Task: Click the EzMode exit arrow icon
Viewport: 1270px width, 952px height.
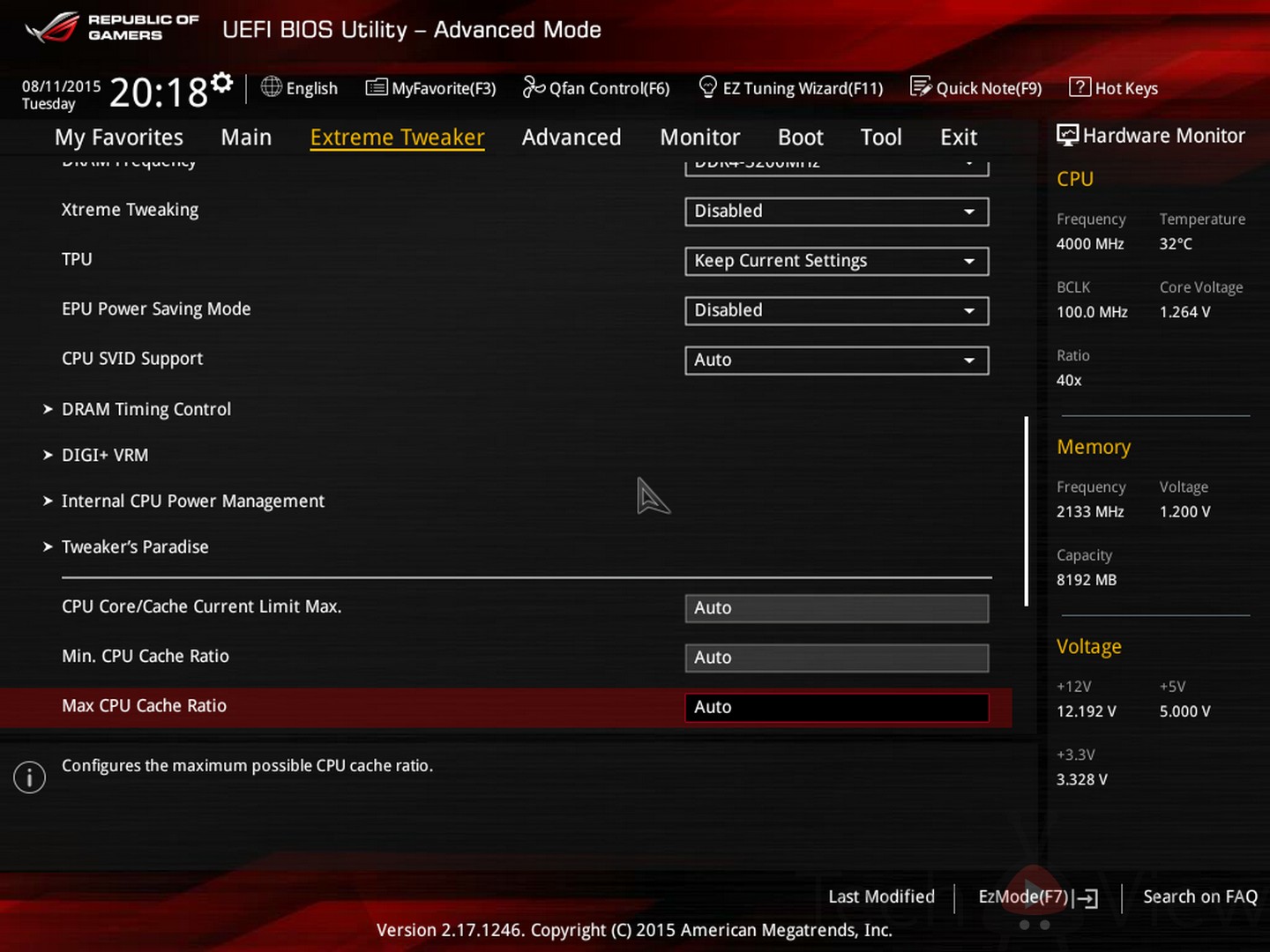Action: 1087,898
